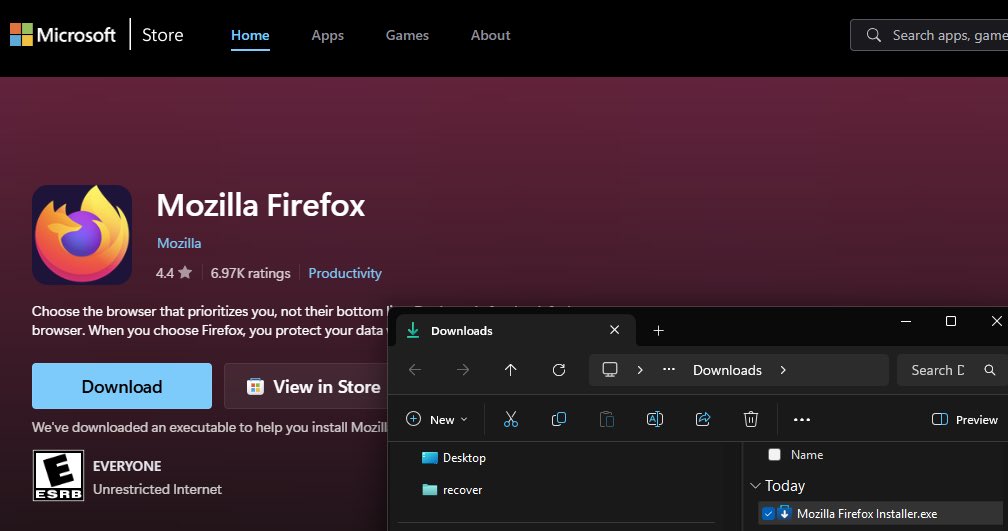The image size is (1008, 531).
Task: Go back in File Explorer
Action: coord(415,370)
